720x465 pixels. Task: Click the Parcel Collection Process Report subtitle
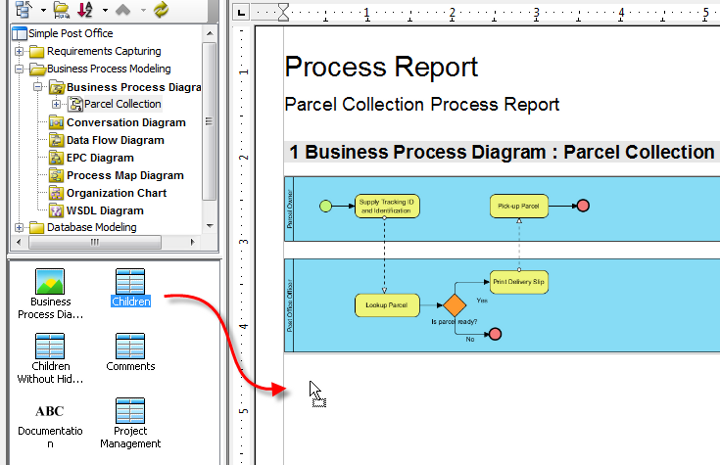422,105
